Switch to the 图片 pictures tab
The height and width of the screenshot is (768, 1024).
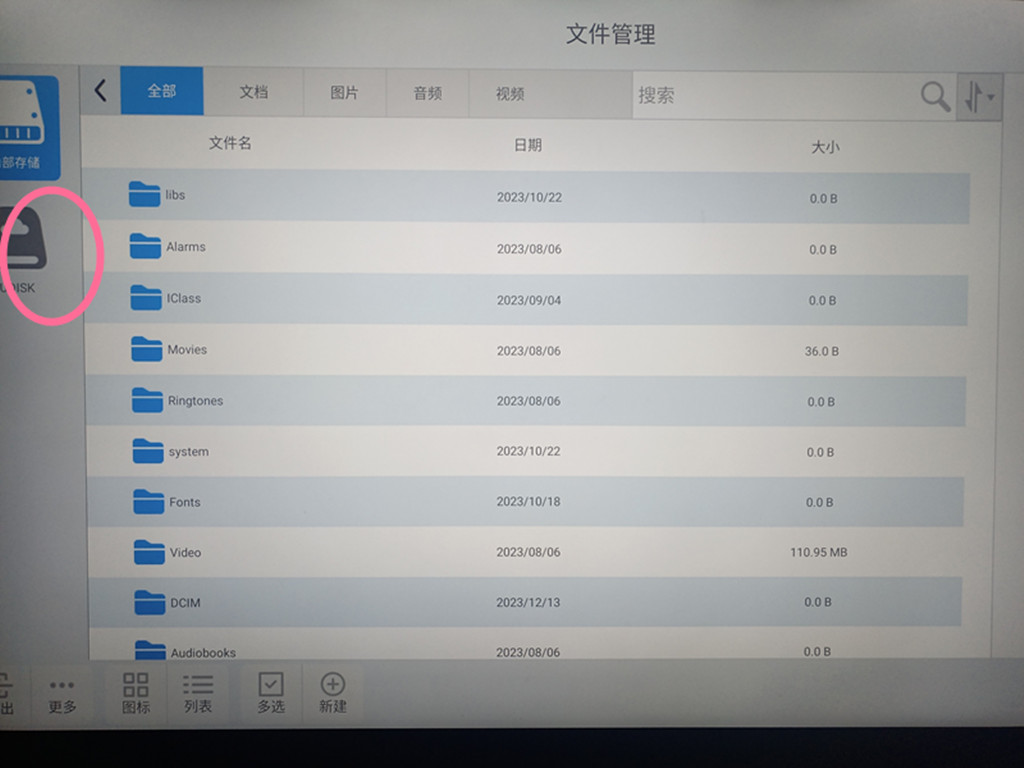pos(344,93)
